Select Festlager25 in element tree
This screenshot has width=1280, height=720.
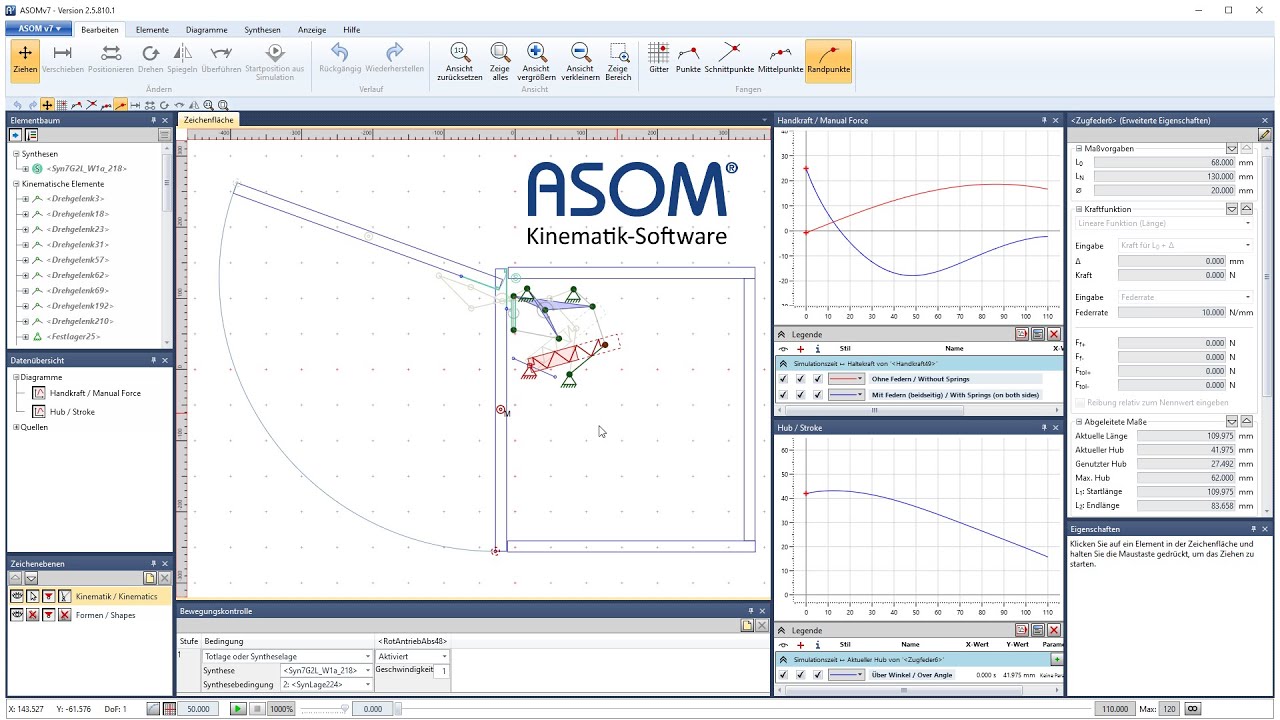pyautogui.click(x=72, y=336)
